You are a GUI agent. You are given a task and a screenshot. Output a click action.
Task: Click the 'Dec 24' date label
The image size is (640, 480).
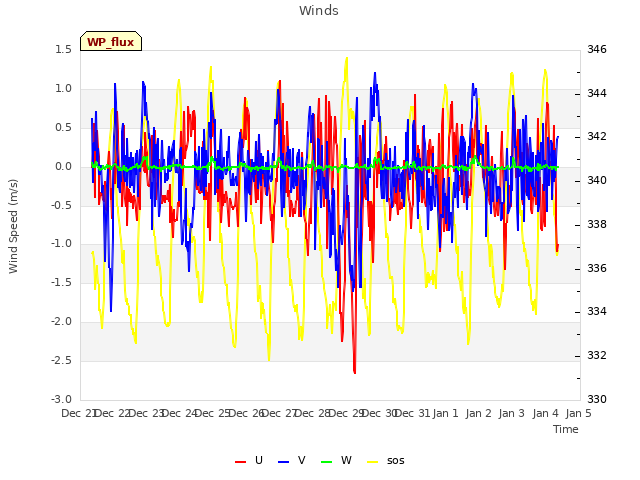pos(180,413)
